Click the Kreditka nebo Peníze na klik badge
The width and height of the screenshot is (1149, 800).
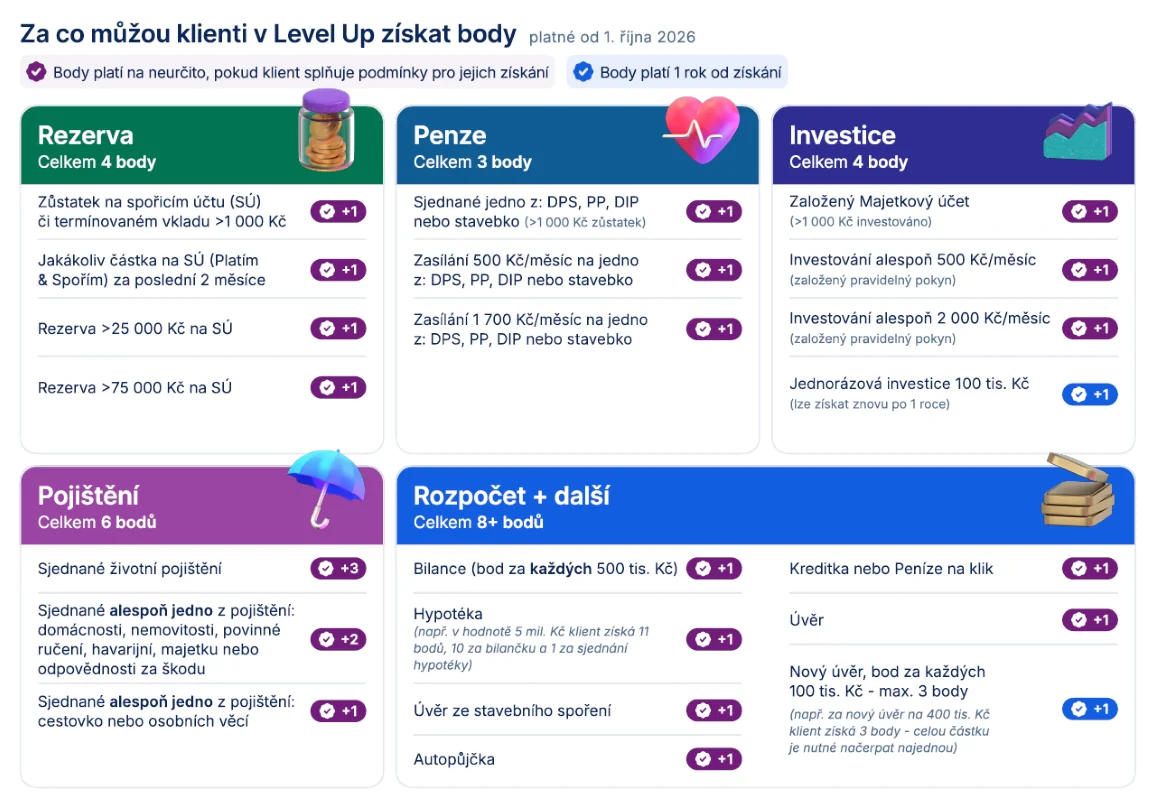[1090, 568]
